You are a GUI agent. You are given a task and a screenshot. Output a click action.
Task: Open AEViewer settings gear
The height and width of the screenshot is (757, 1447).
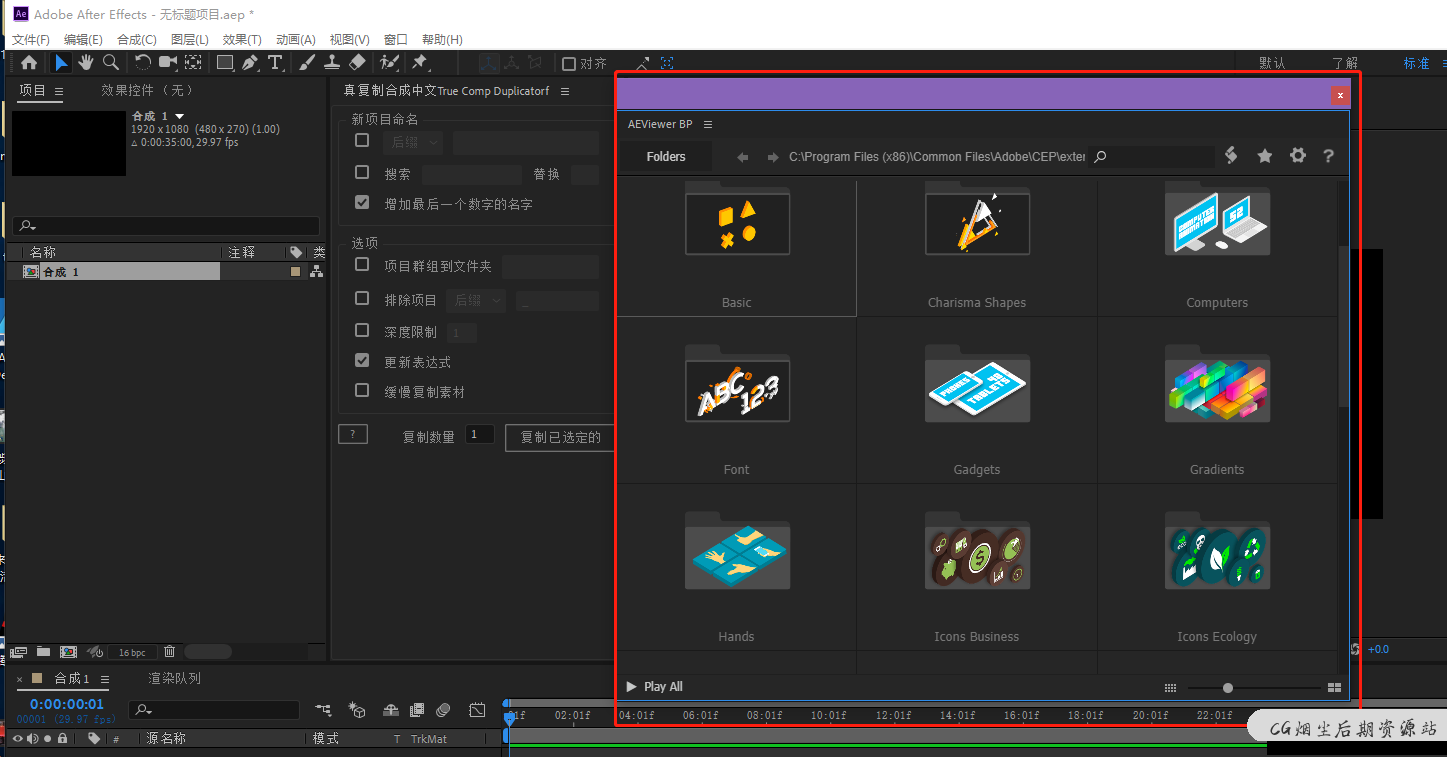pos(1297,156)
